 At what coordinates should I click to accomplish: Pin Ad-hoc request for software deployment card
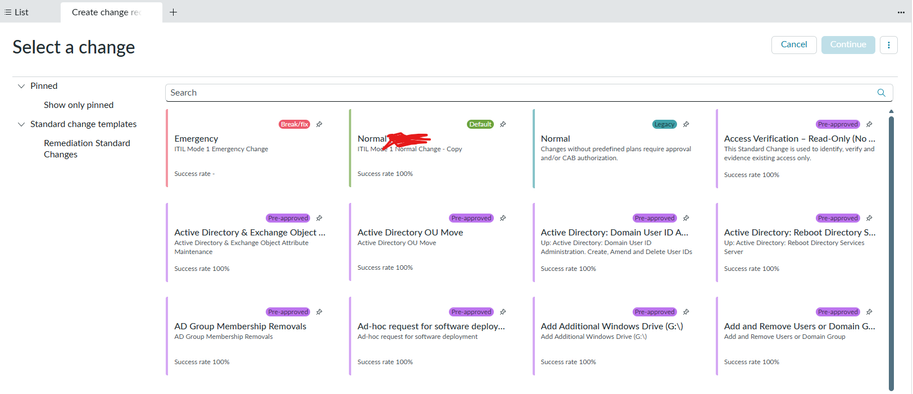[x=503, y=312]
